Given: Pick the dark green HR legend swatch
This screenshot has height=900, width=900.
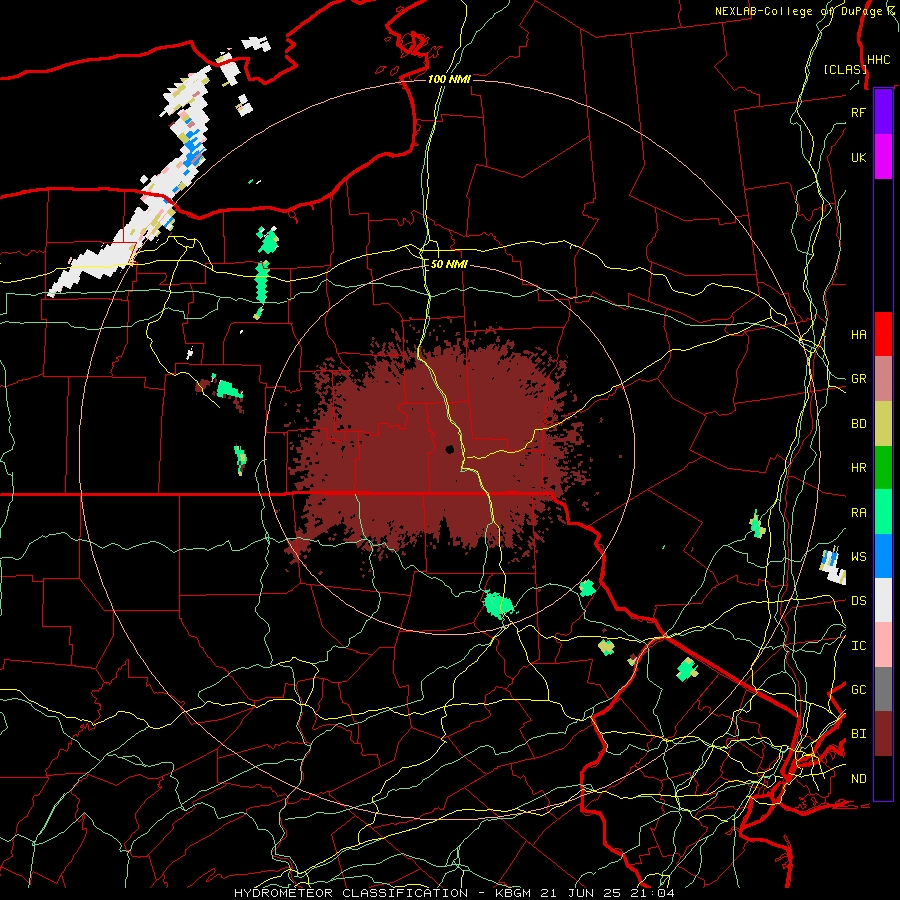Looking at the screenshot, I should [x=883, y=467].
